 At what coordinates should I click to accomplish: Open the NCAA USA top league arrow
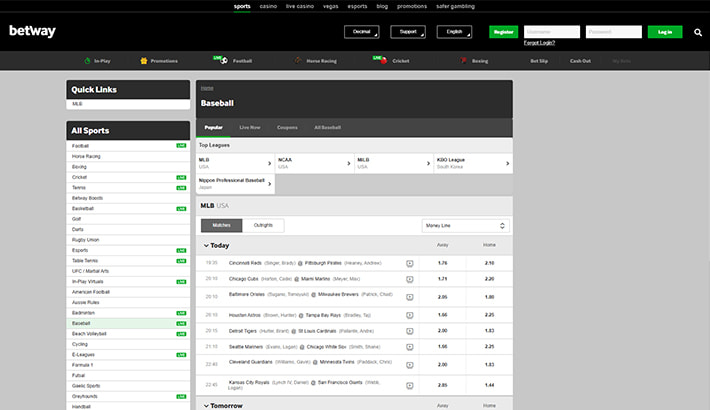point(349,163)
